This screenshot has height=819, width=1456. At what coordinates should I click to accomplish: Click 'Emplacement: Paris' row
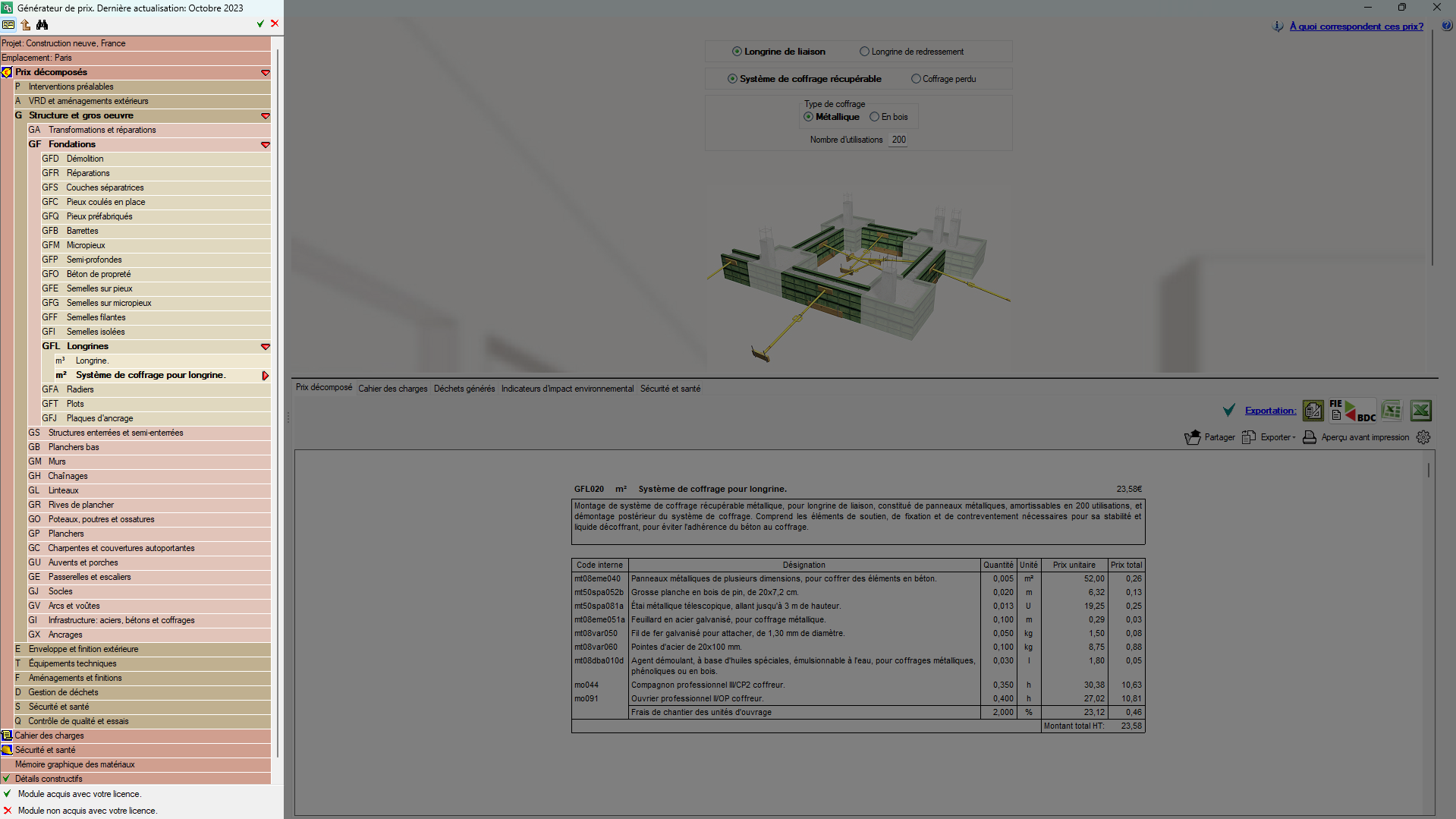point(135,58)
